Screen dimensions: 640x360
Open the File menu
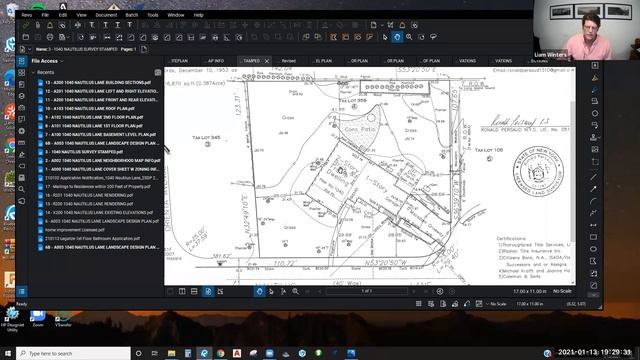(x=45, y=15)
